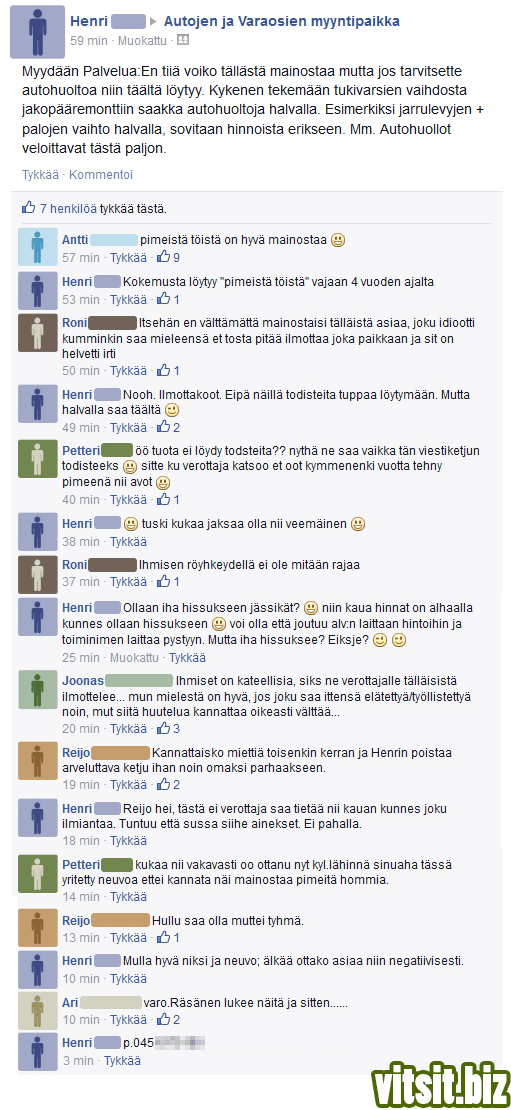Open Joonas's green profile avatar
511x1110 pixels.
point(38,690)
